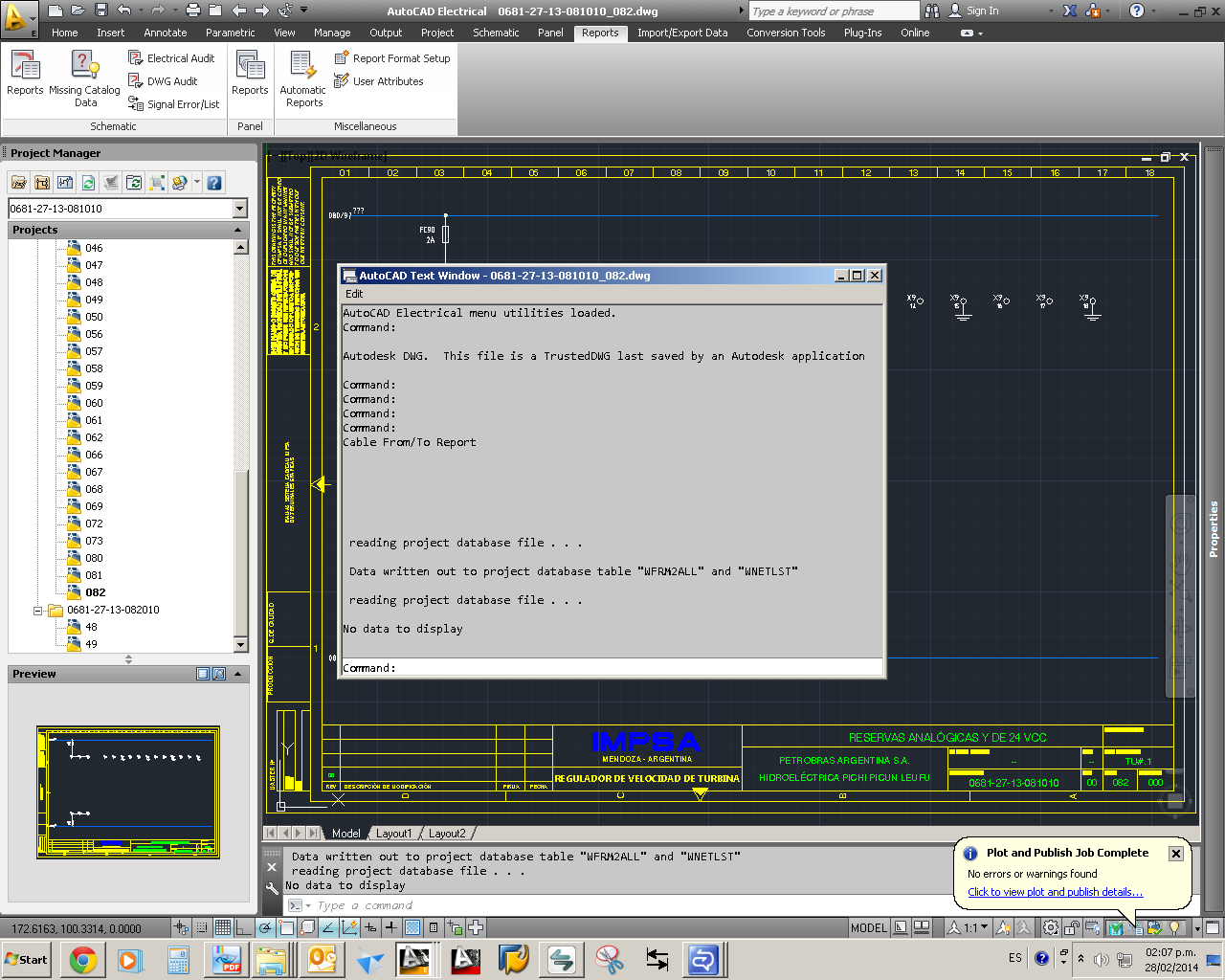Select drawing 066 in project tree
The image size is (1225, 980).
[94, 455]
